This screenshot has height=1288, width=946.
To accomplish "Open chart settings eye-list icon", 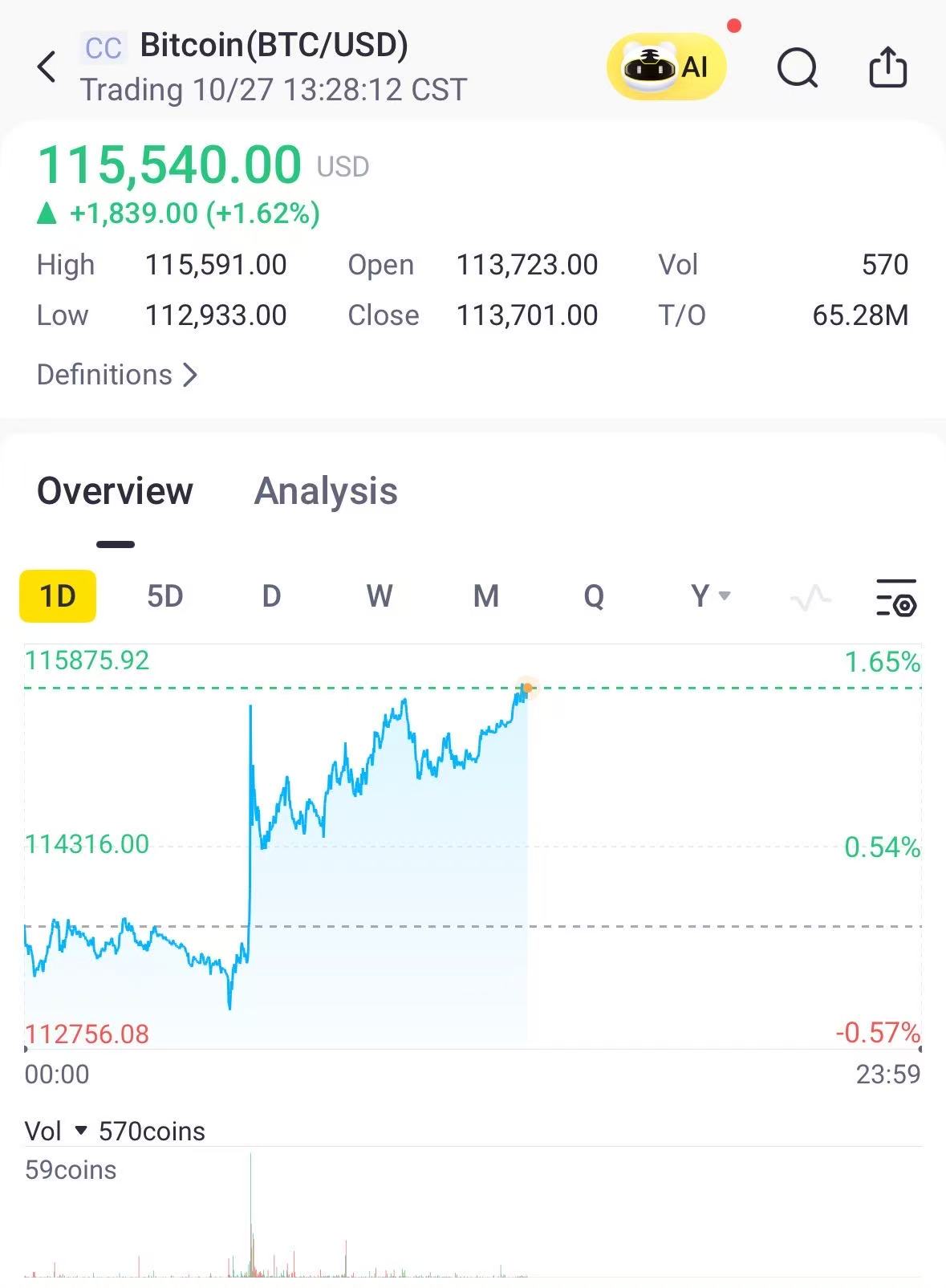I will tap(896, 597).
